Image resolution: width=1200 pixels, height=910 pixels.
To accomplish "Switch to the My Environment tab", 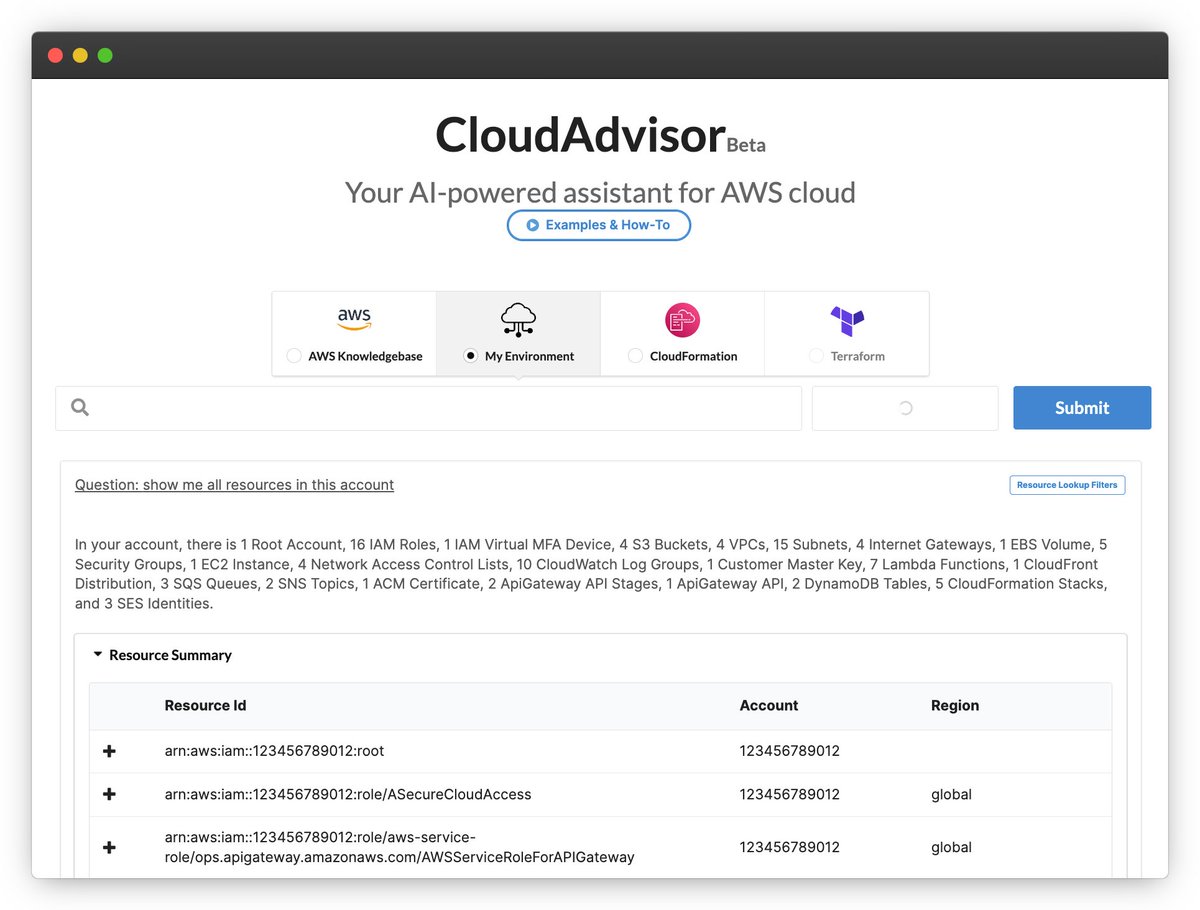I will [517, 333].
